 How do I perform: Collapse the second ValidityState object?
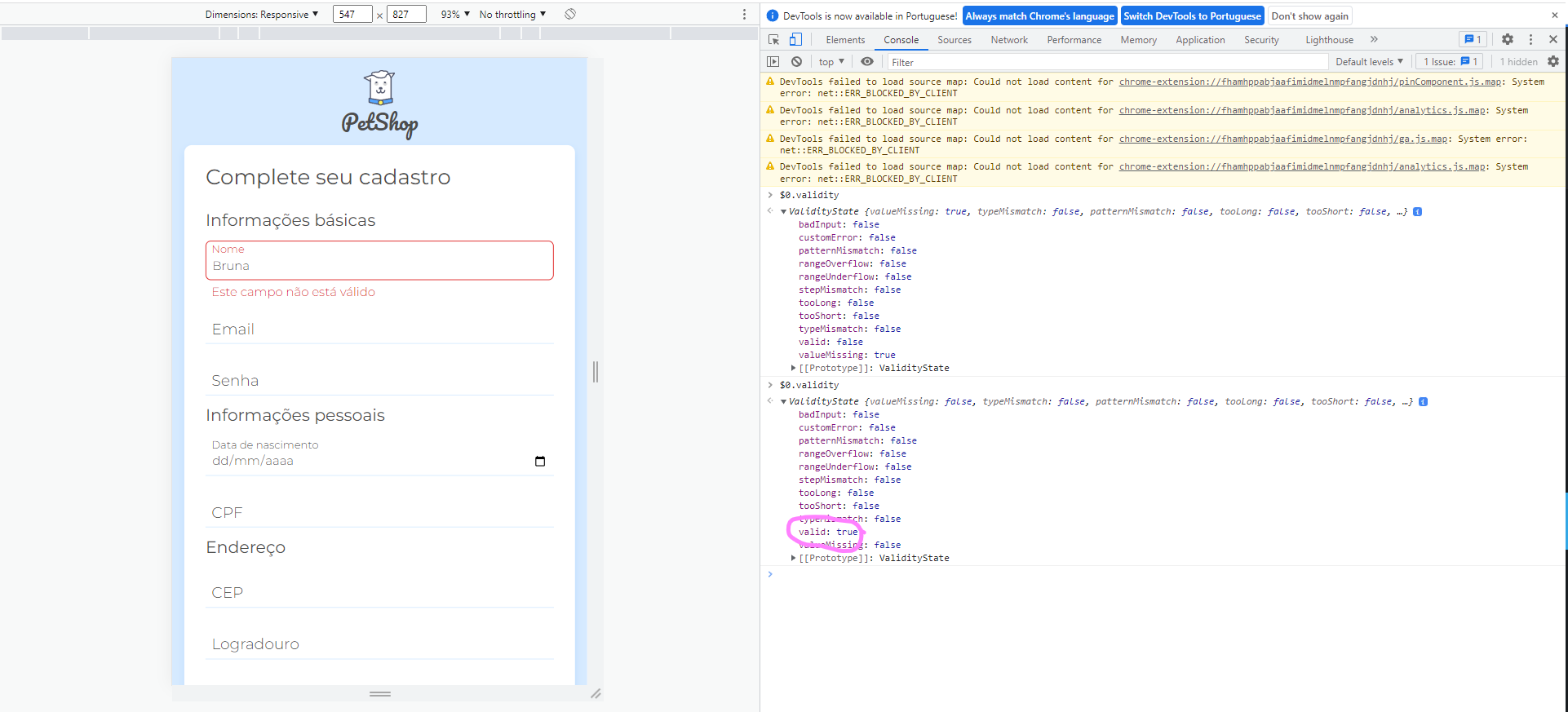pos(783,402)
